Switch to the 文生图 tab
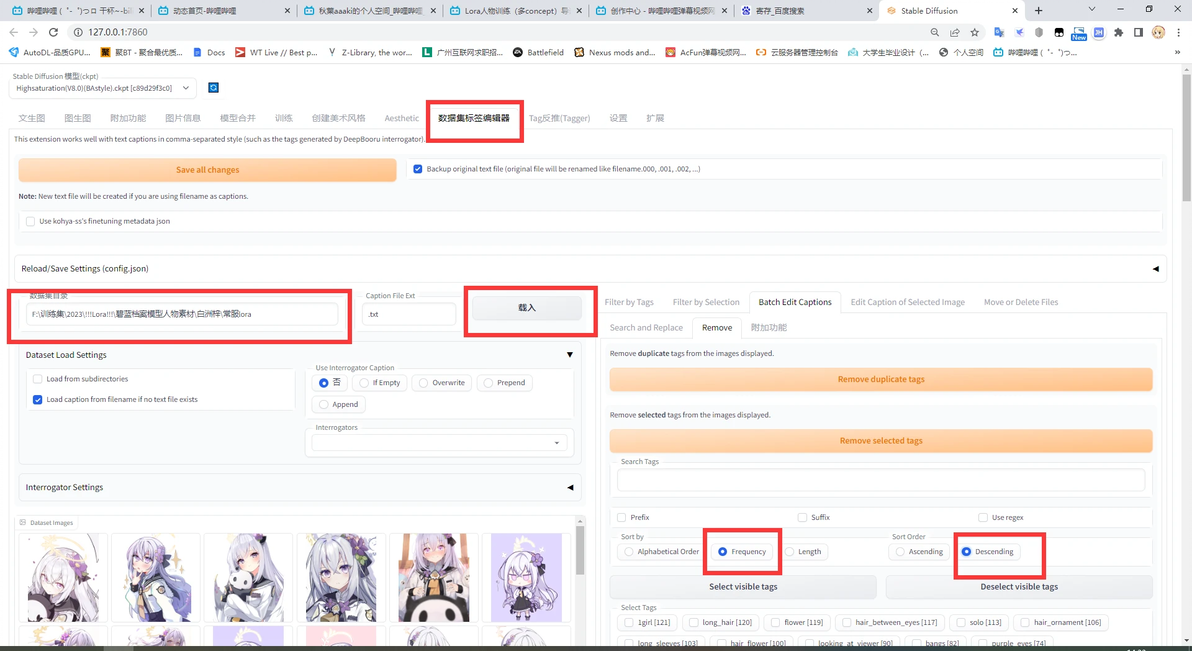The width and height of the screenshot is (1192, 651). (32, 118)
